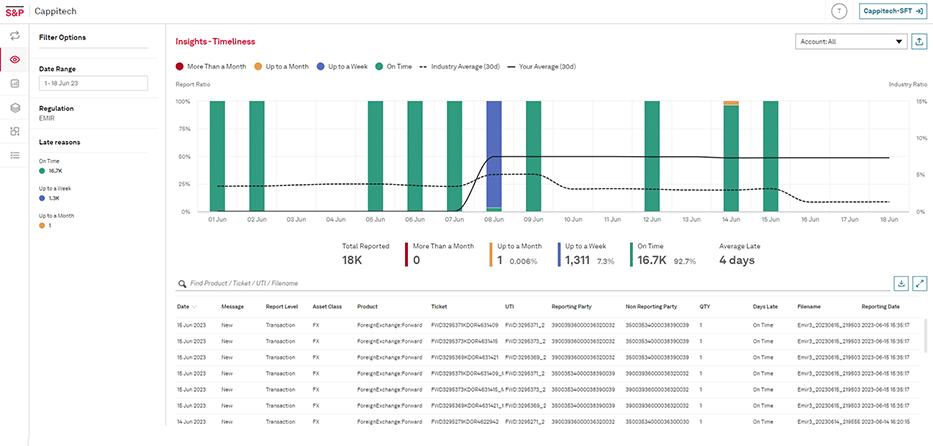933x446 pixels.
Task: Toggle On Time legend series in chart
Action: [393, 67]
